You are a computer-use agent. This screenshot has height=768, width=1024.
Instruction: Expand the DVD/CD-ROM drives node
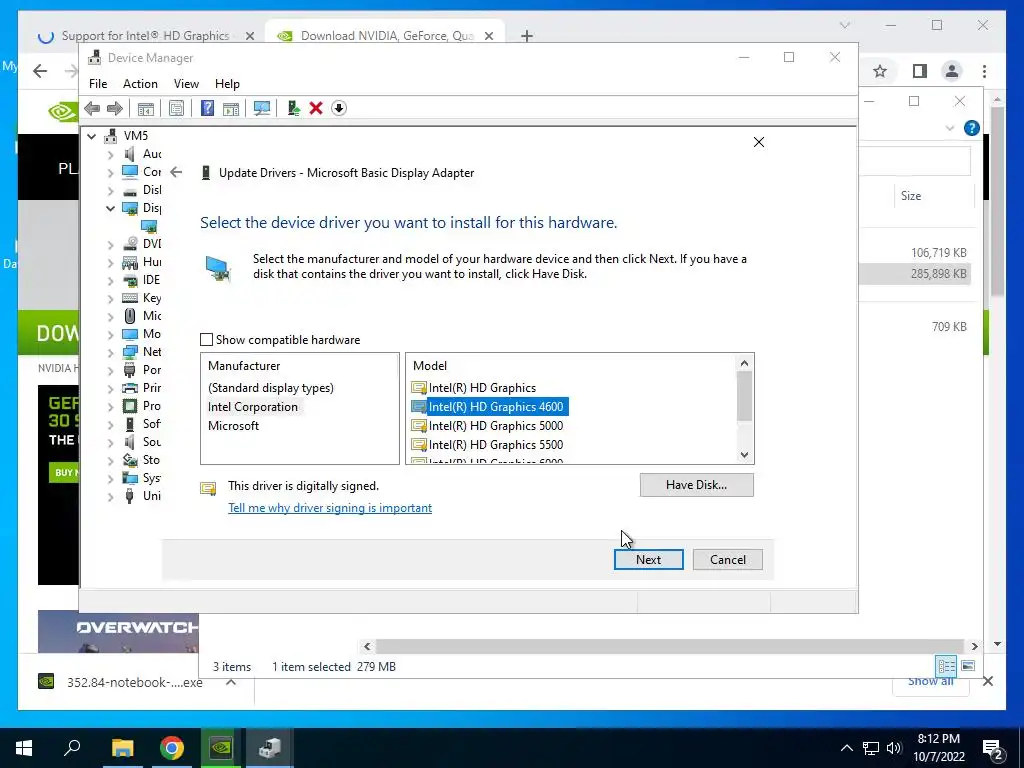(110, 244)
